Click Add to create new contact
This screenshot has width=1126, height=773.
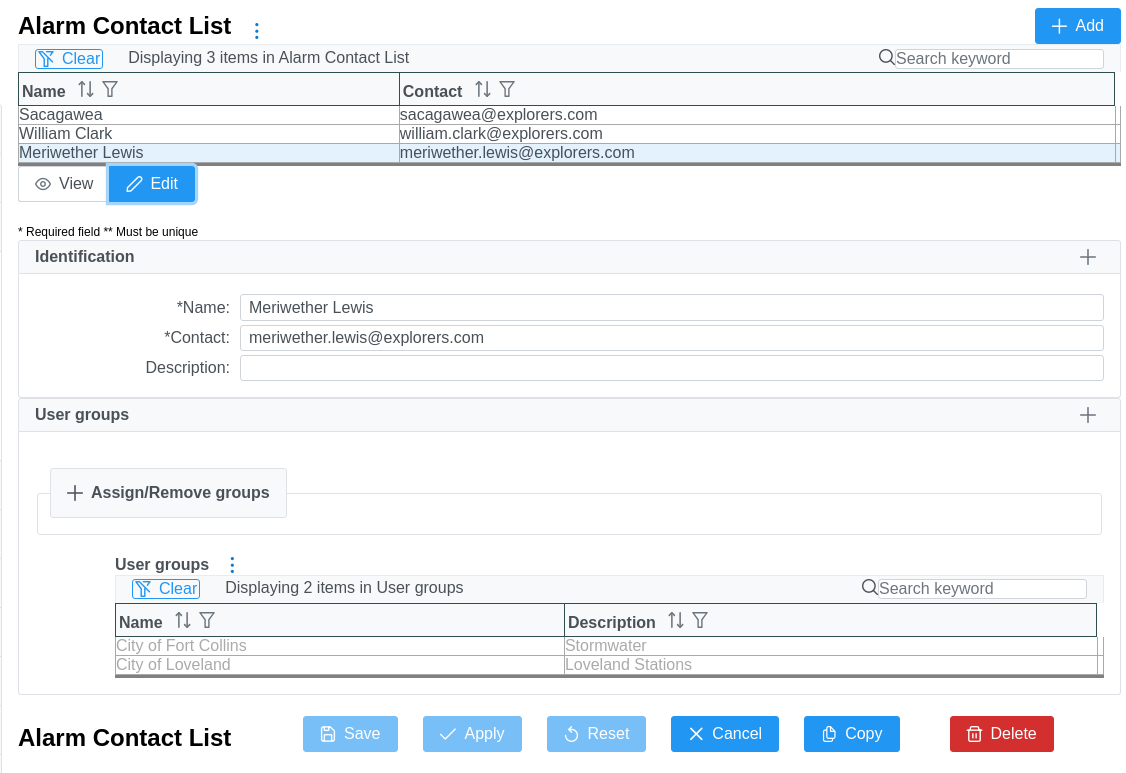(1077, 26)
